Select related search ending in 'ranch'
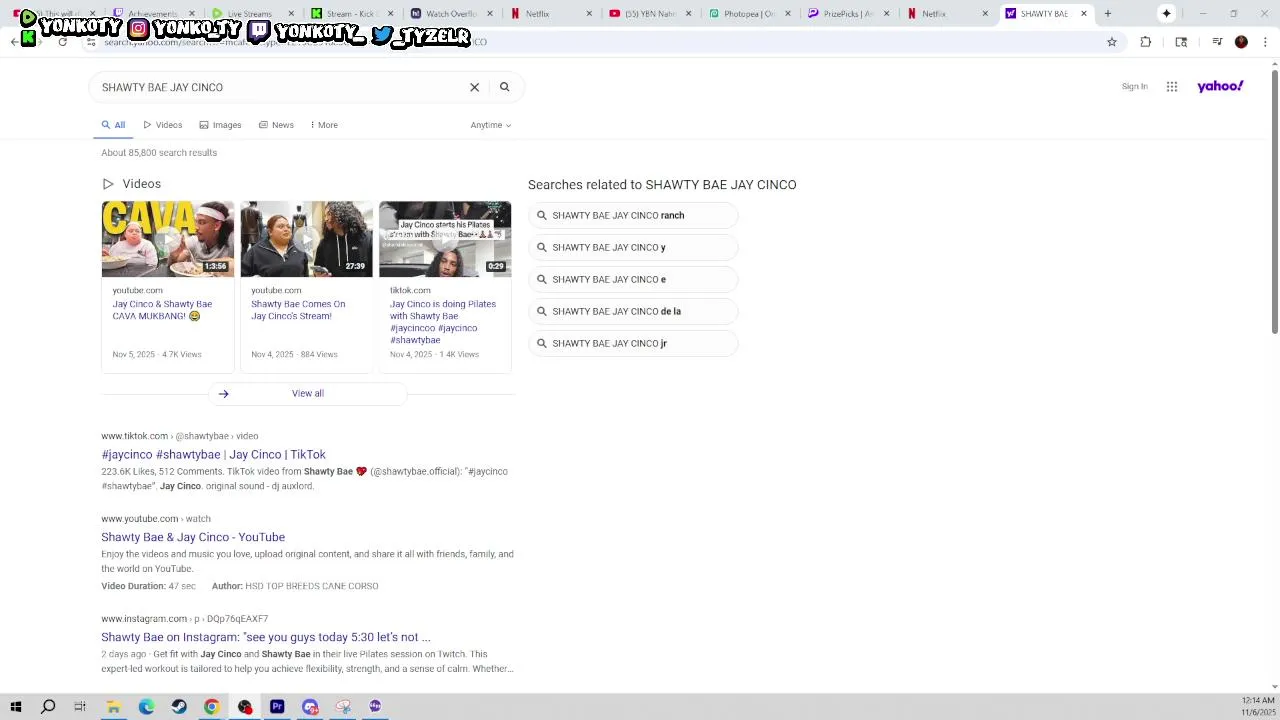The height and width of the screenshot is (720, 1280). [x=633, y=216]
